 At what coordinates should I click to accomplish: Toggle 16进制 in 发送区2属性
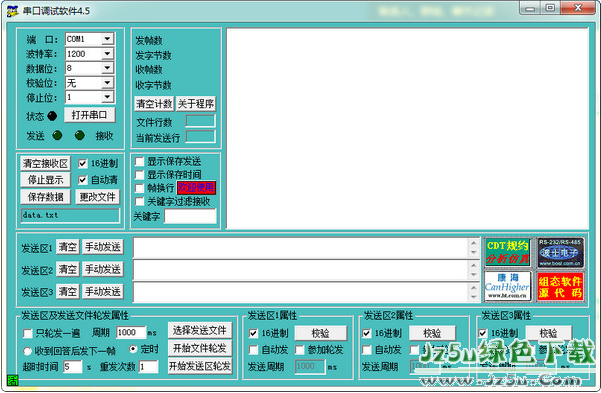[x=367, y=333]
